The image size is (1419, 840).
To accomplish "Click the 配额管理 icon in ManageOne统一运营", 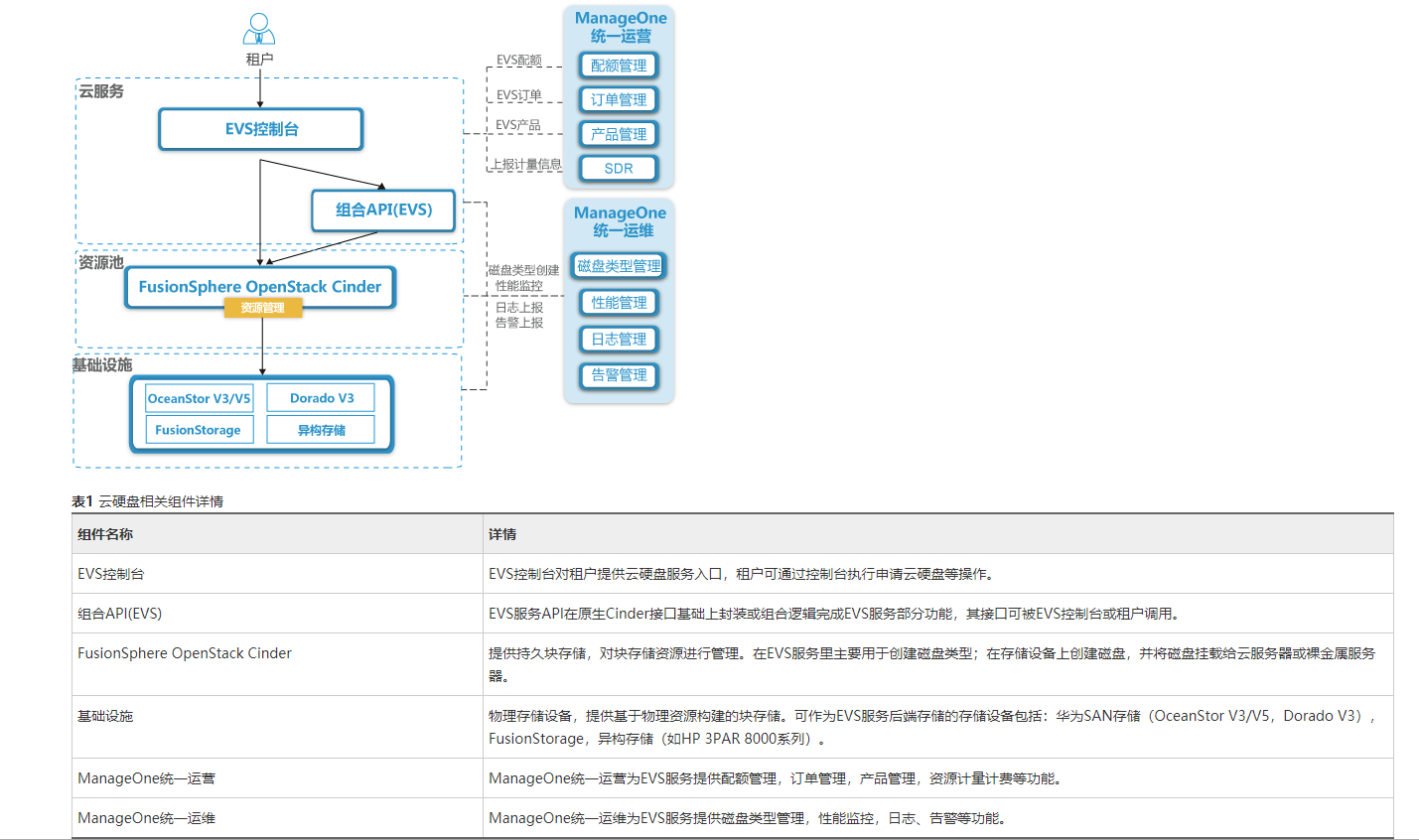I will click(x=618, y=65).
